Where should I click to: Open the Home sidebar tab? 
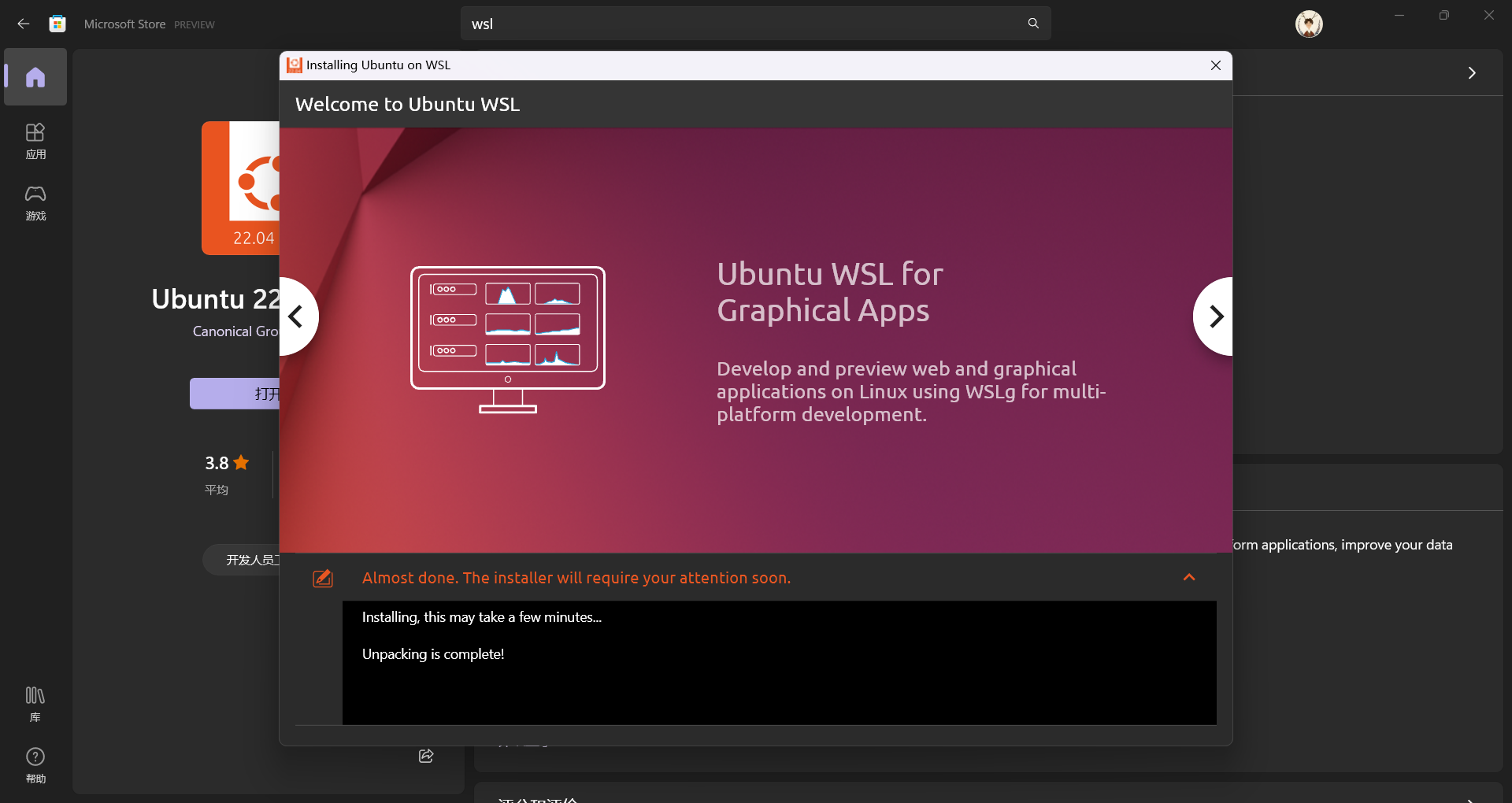[x=35, y=77]
